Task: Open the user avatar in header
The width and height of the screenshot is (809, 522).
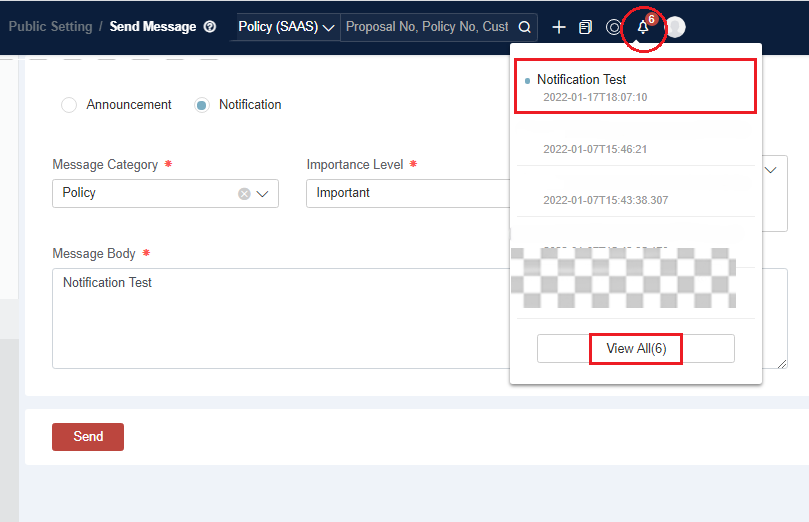Action: [x=676, y=27]
